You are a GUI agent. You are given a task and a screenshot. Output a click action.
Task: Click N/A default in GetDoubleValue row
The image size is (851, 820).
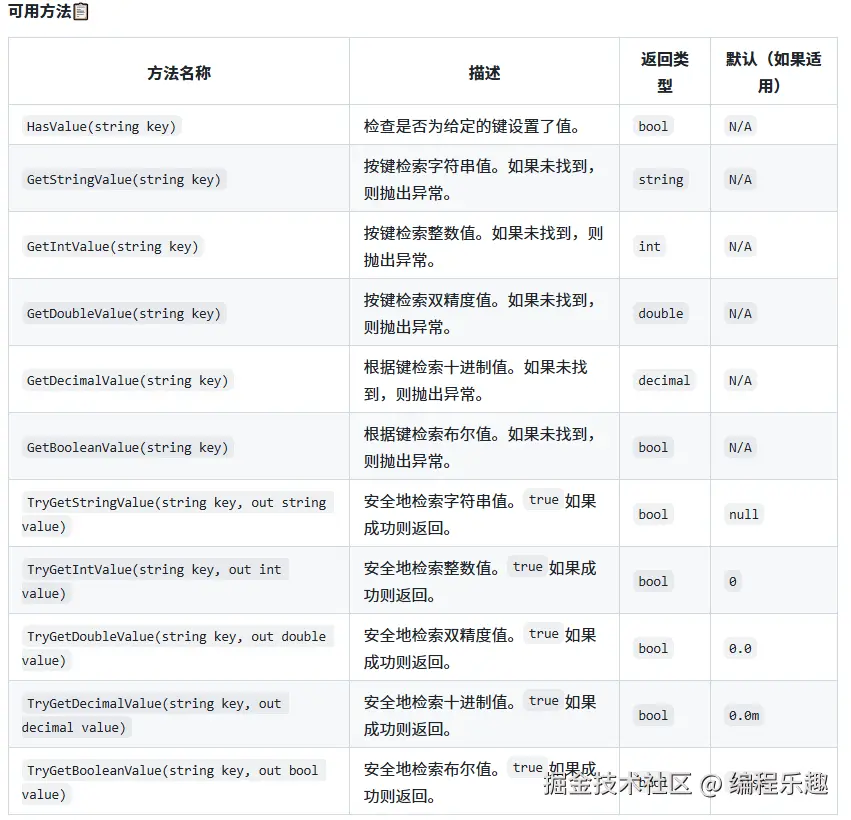[740, 314]
